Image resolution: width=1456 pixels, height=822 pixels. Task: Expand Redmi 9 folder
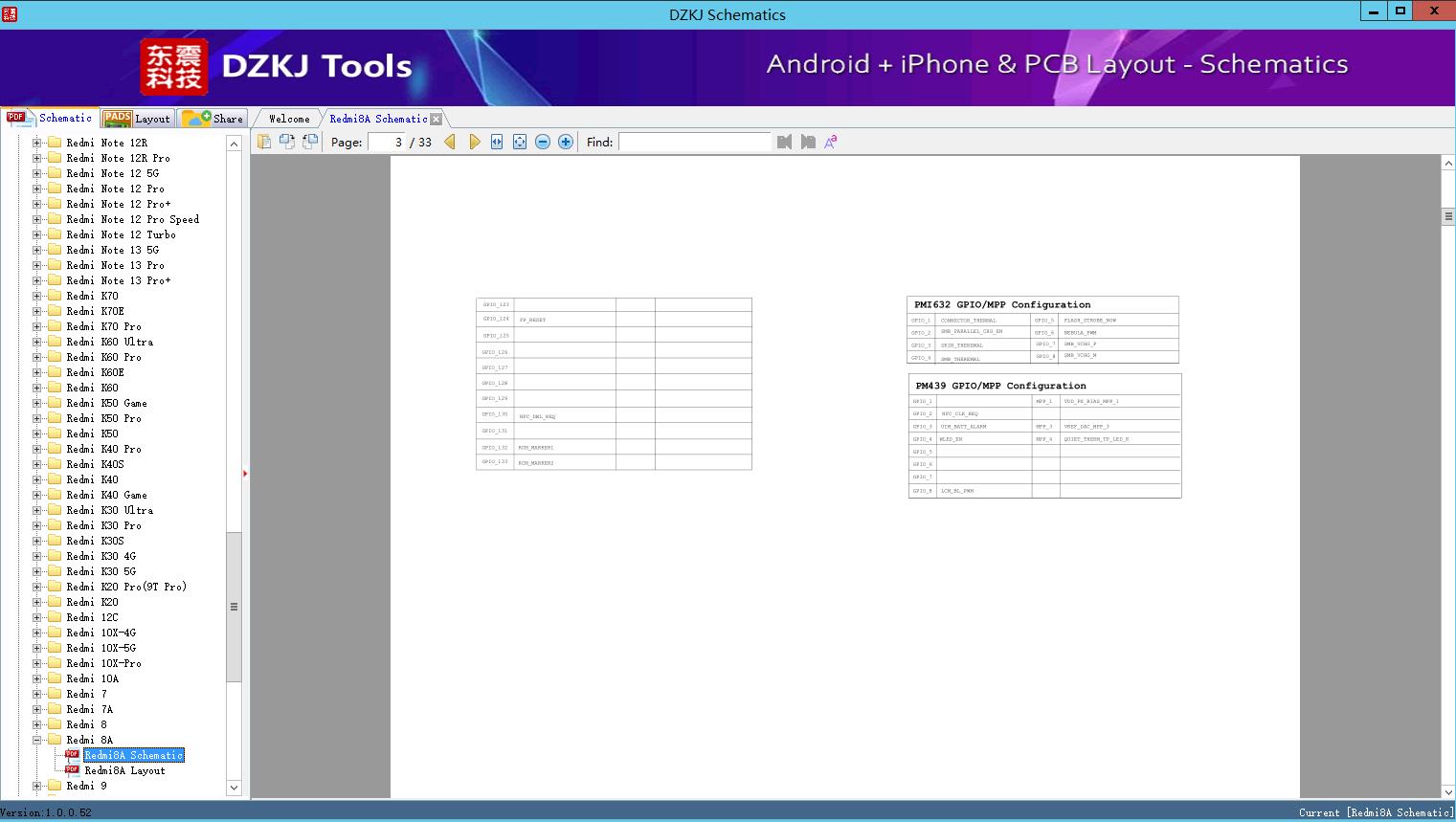click(x=37, y=786)
